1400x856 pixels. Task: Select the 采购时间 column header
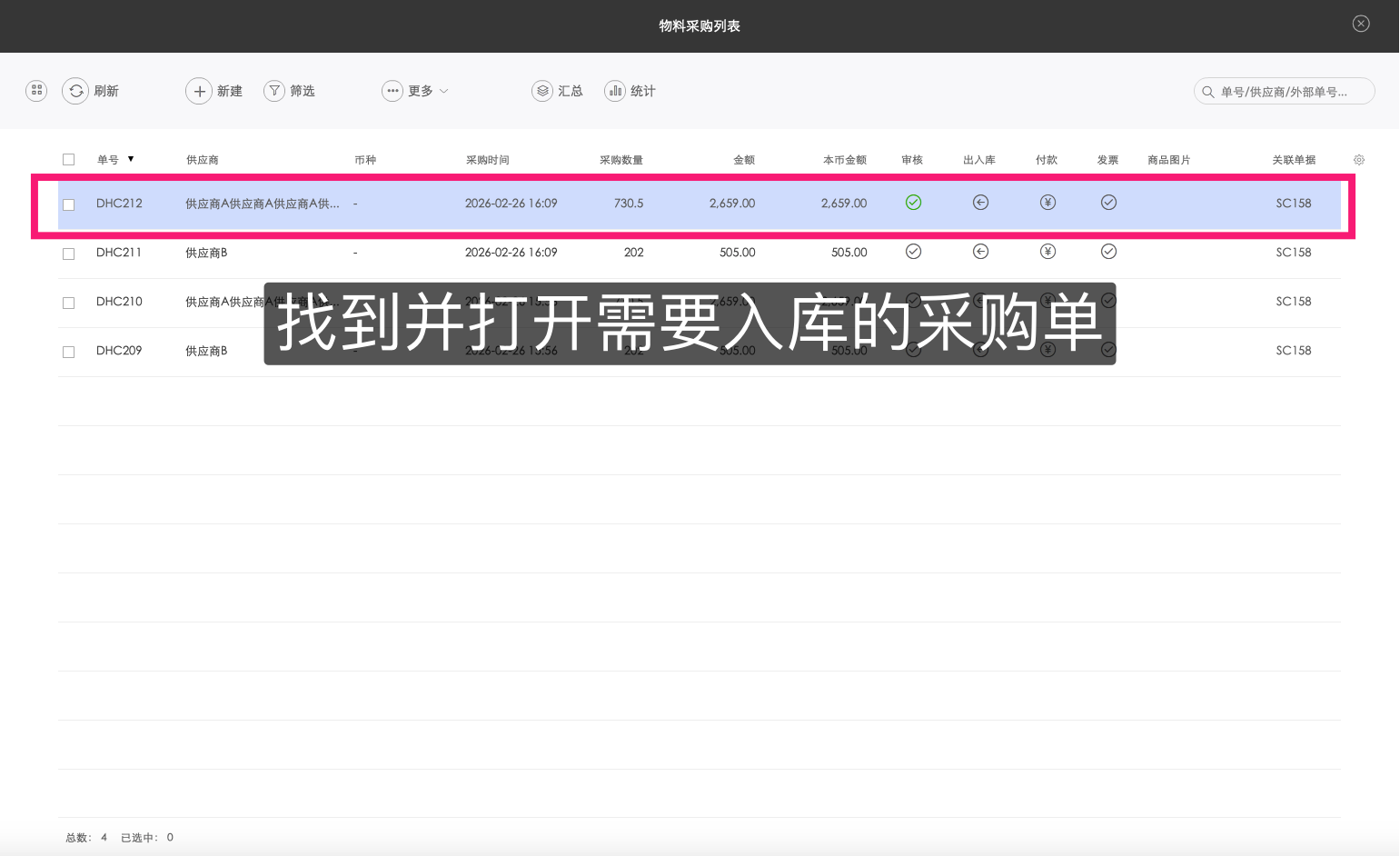click(x=489, y=159)
